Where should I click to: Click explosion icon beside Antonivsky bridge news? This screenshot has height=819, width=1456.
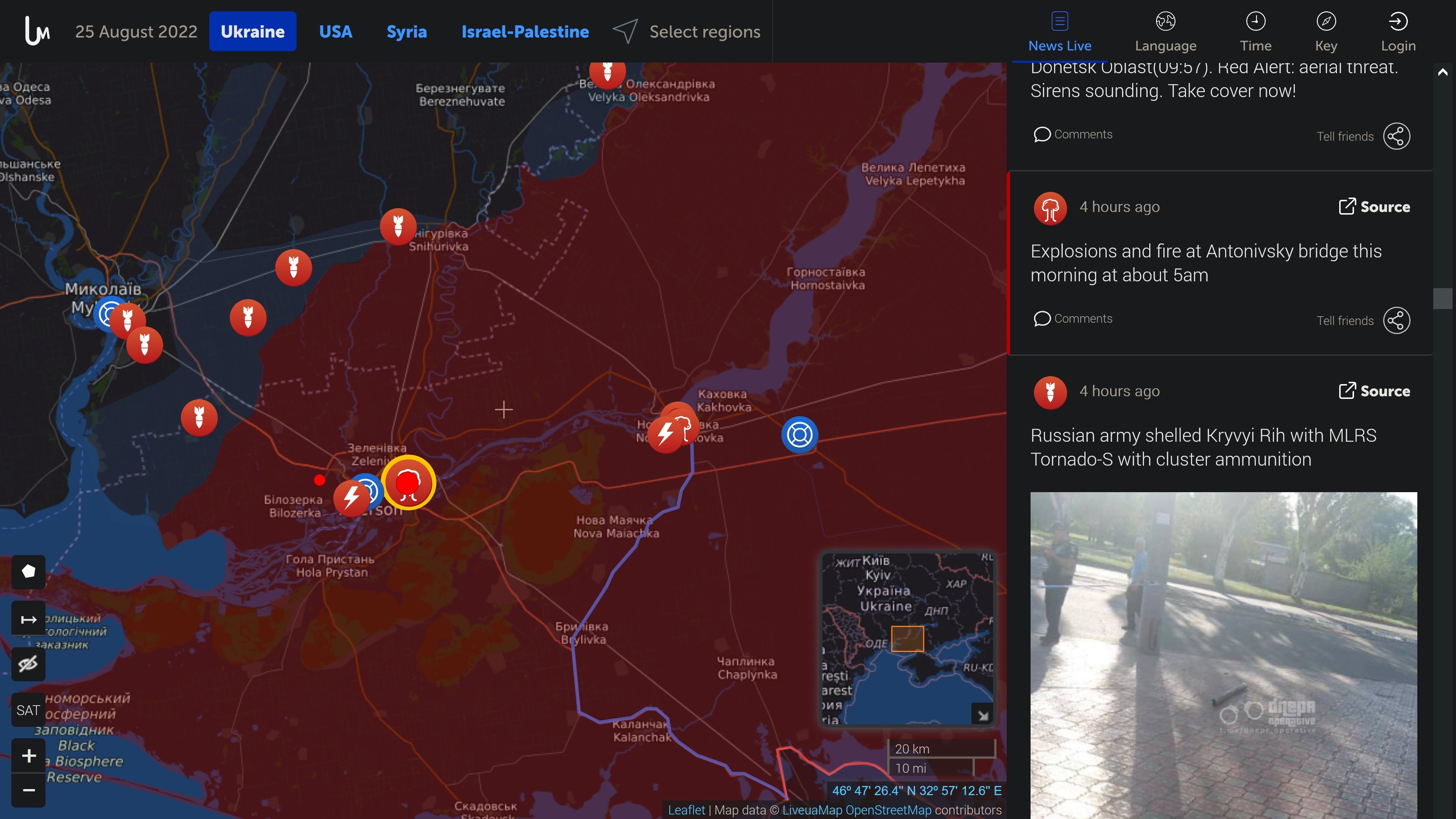pyautogui.click(x=1050, y=209)
